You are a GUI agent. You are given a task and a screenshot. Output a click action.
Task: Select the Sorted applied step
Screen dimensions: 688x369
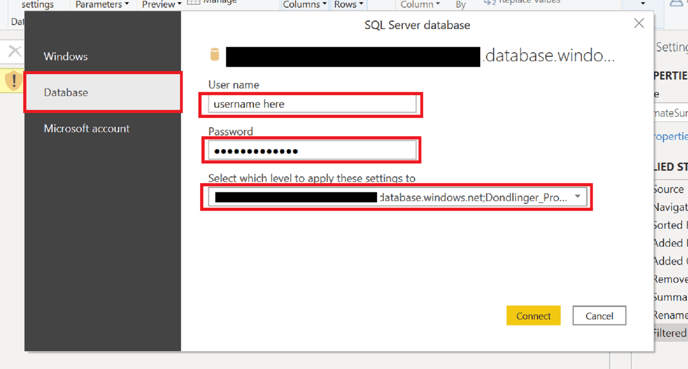(670, 225)
